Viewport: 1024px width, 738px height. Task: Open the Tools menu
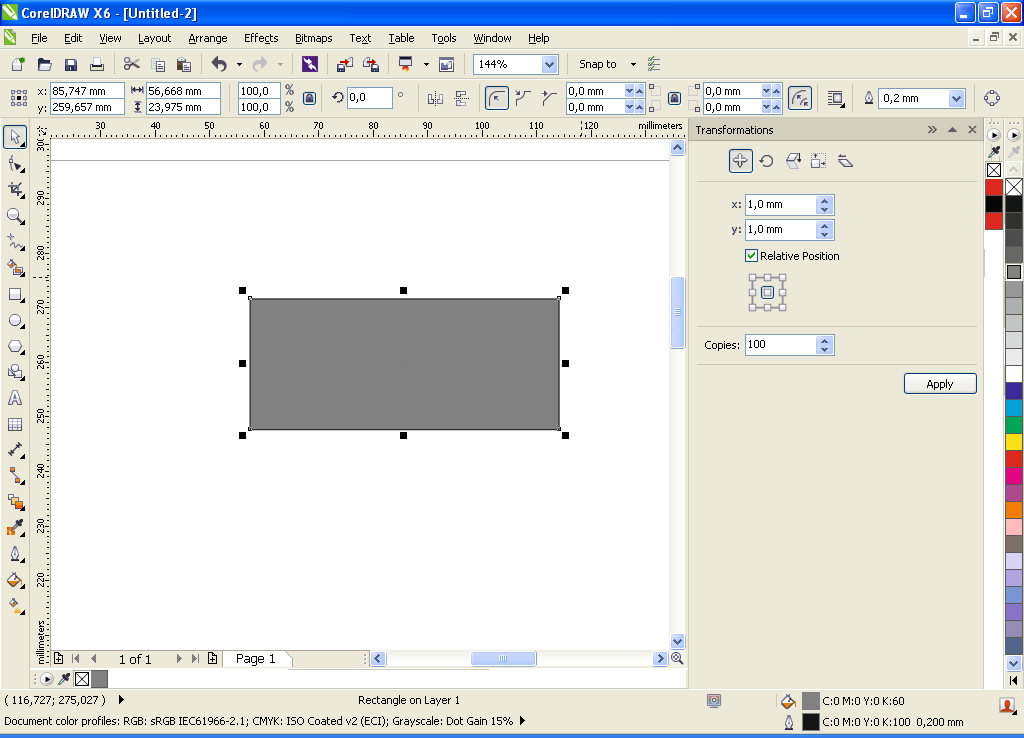pos(443,38)
